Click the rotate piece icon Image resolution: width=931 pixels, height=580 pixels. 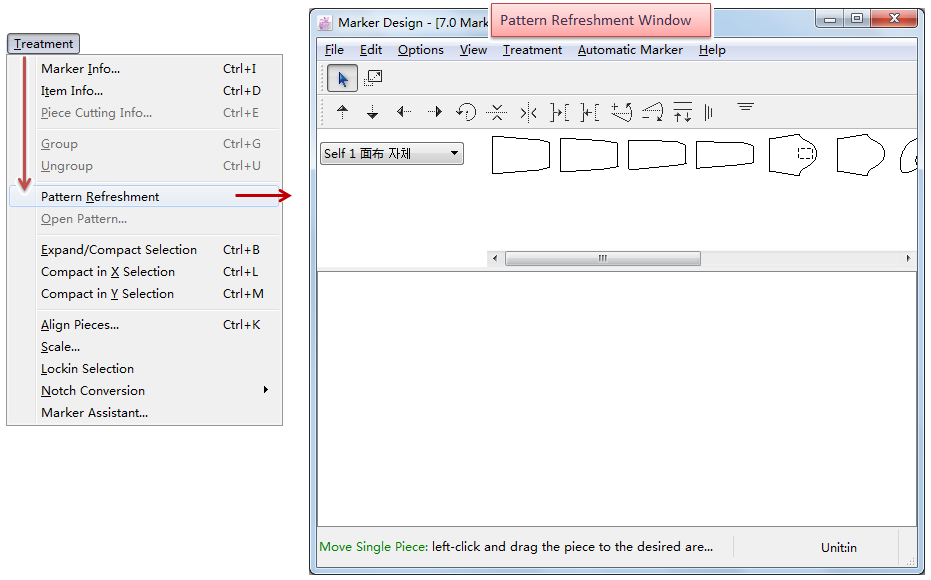point(466,112)
